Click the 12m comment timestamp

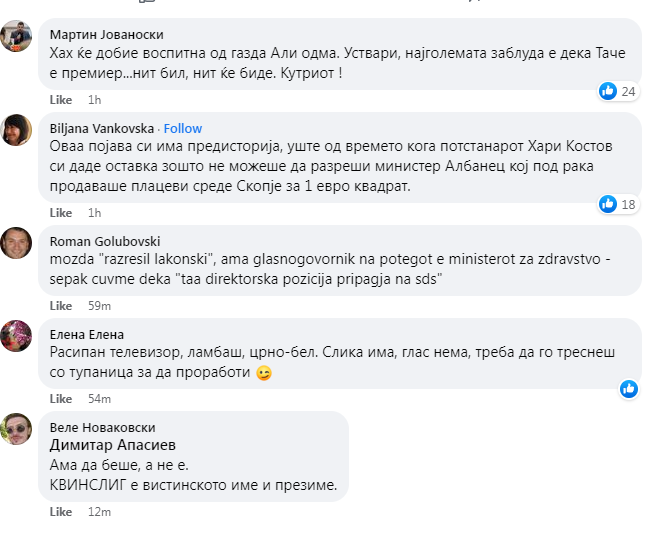[99, 512]
